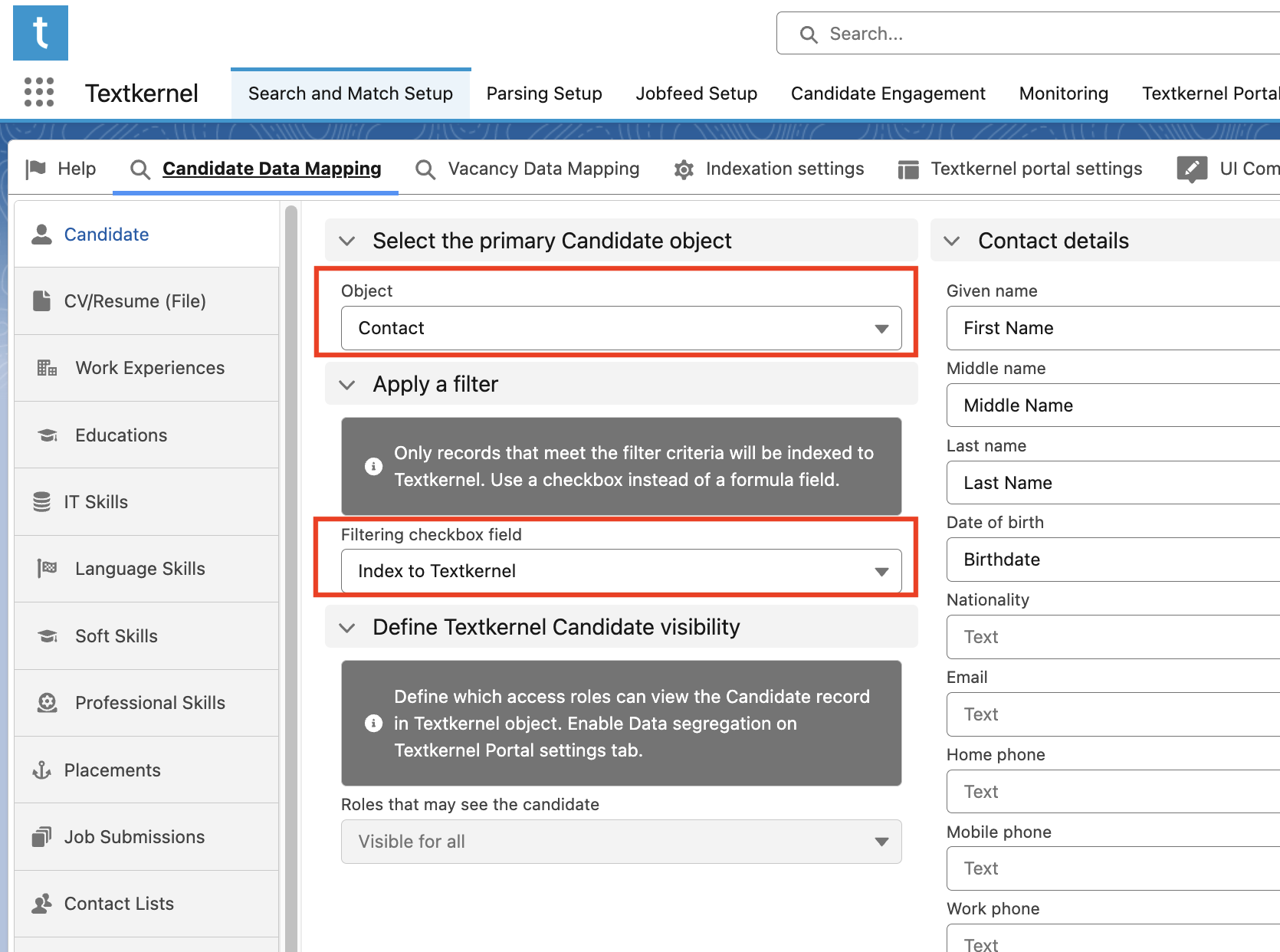This screenshot has width=1280, height=952.
Task: Open the Vacancy Data Mapping sub-tab
Action: tap(527, 169)
